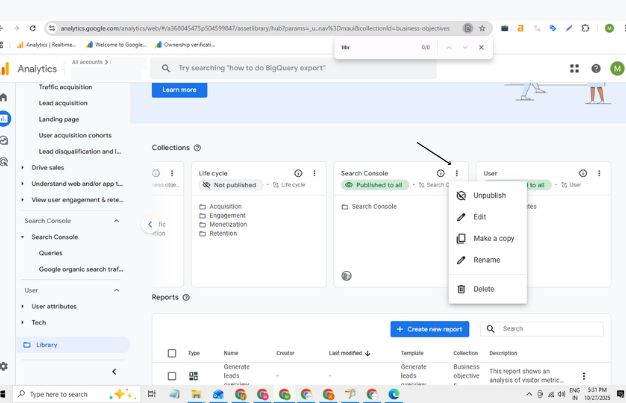The width and height of the screenshot is (626, 403).
Task: Open Google organic search traffic link
Action: [81, 269]
